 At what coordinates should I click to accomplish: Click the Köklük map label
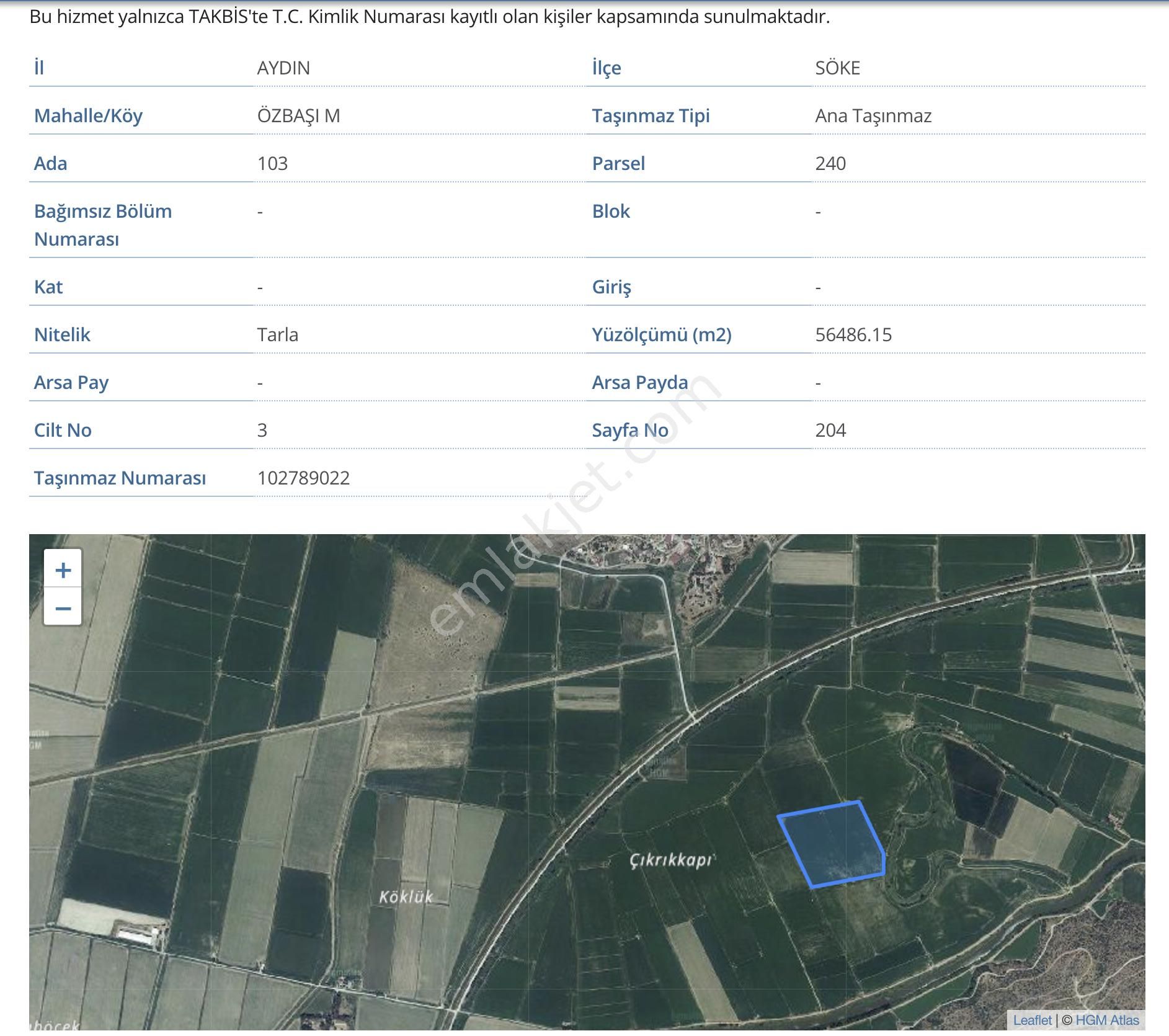[406, 896]
